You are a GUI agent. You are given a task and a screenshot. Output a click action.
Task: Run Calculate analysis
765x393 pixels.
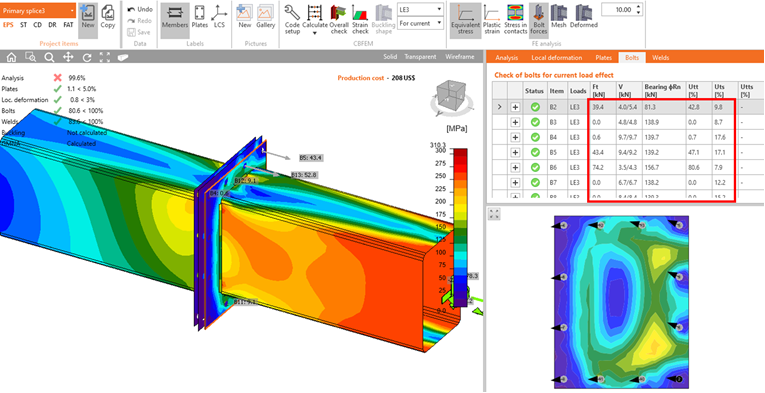[315, 16]
